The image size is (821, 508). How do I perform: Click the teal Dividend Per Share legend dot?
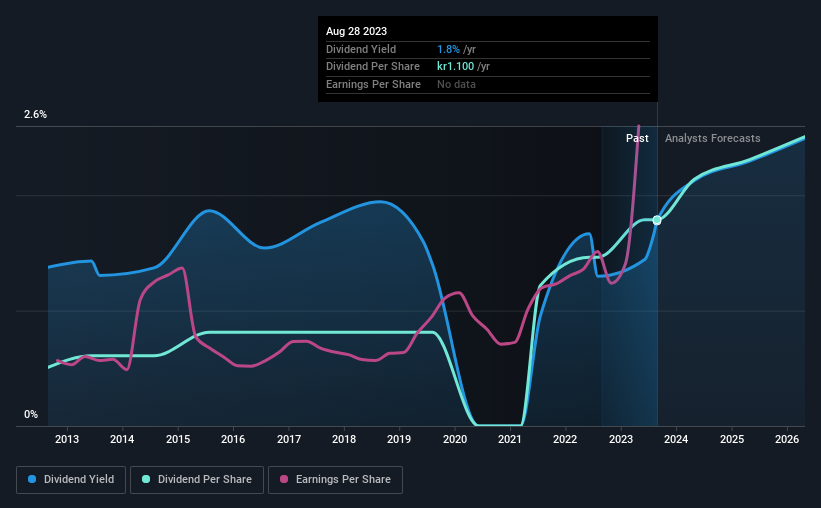tap(146, 479)
